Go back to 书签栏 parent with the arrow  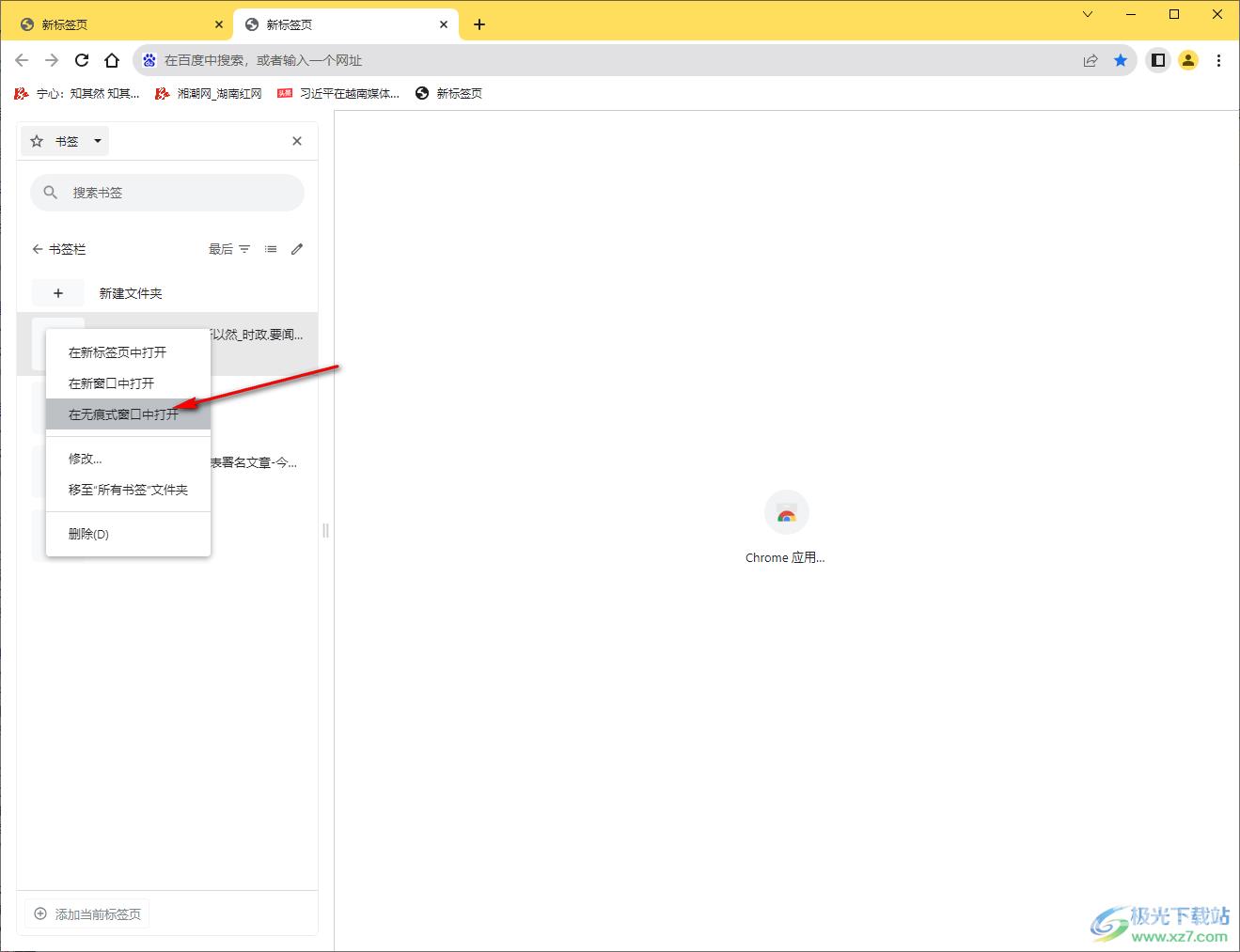tap(38, 249)
